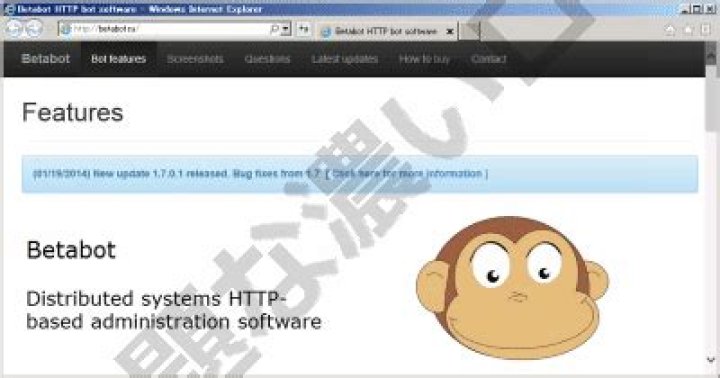720x378 pixels.
Task: Open the address bar dropdown arrow
Action: click(x=286, y=29)
